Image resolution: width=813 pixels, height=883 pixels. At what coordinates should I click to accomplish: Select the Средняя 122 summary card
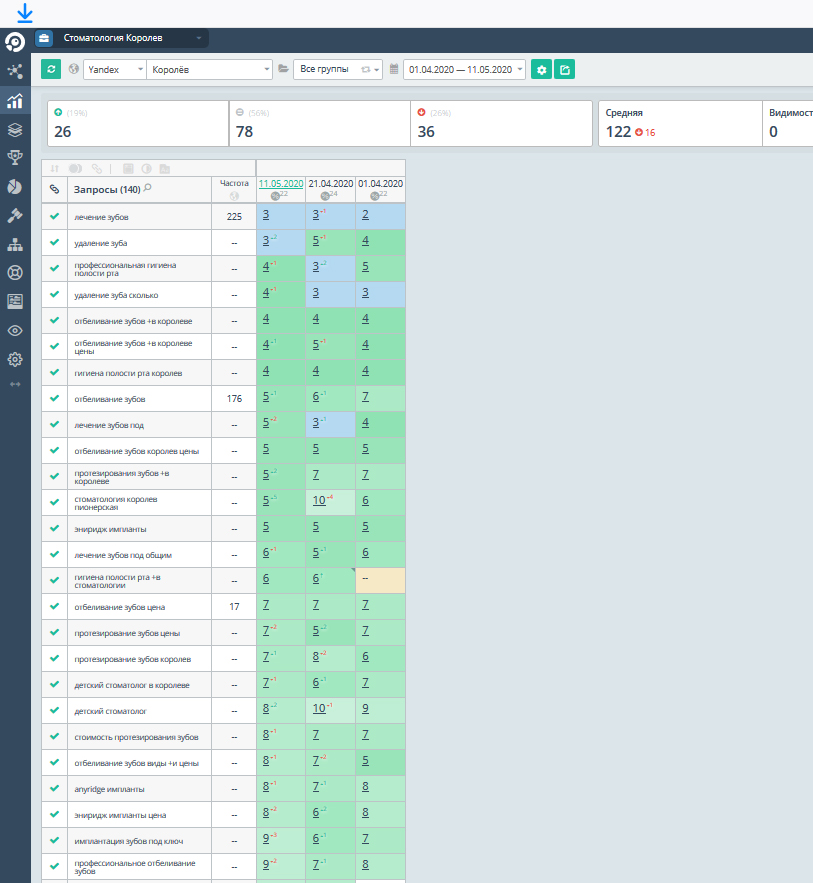point(680,123)
